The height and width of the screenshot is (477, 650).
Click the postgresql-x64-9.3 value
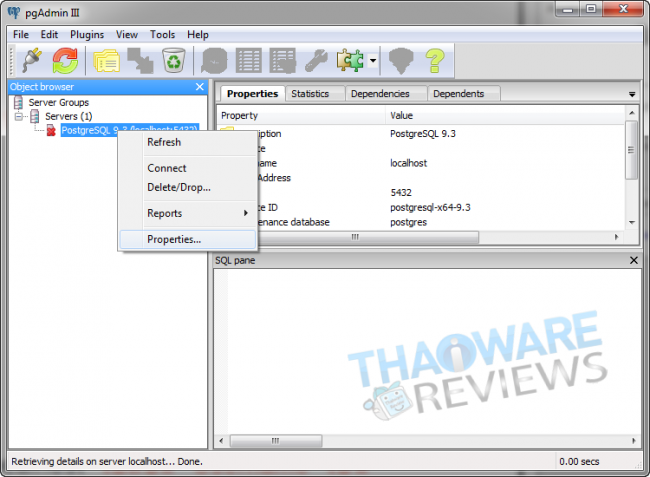tap(430, 207)
